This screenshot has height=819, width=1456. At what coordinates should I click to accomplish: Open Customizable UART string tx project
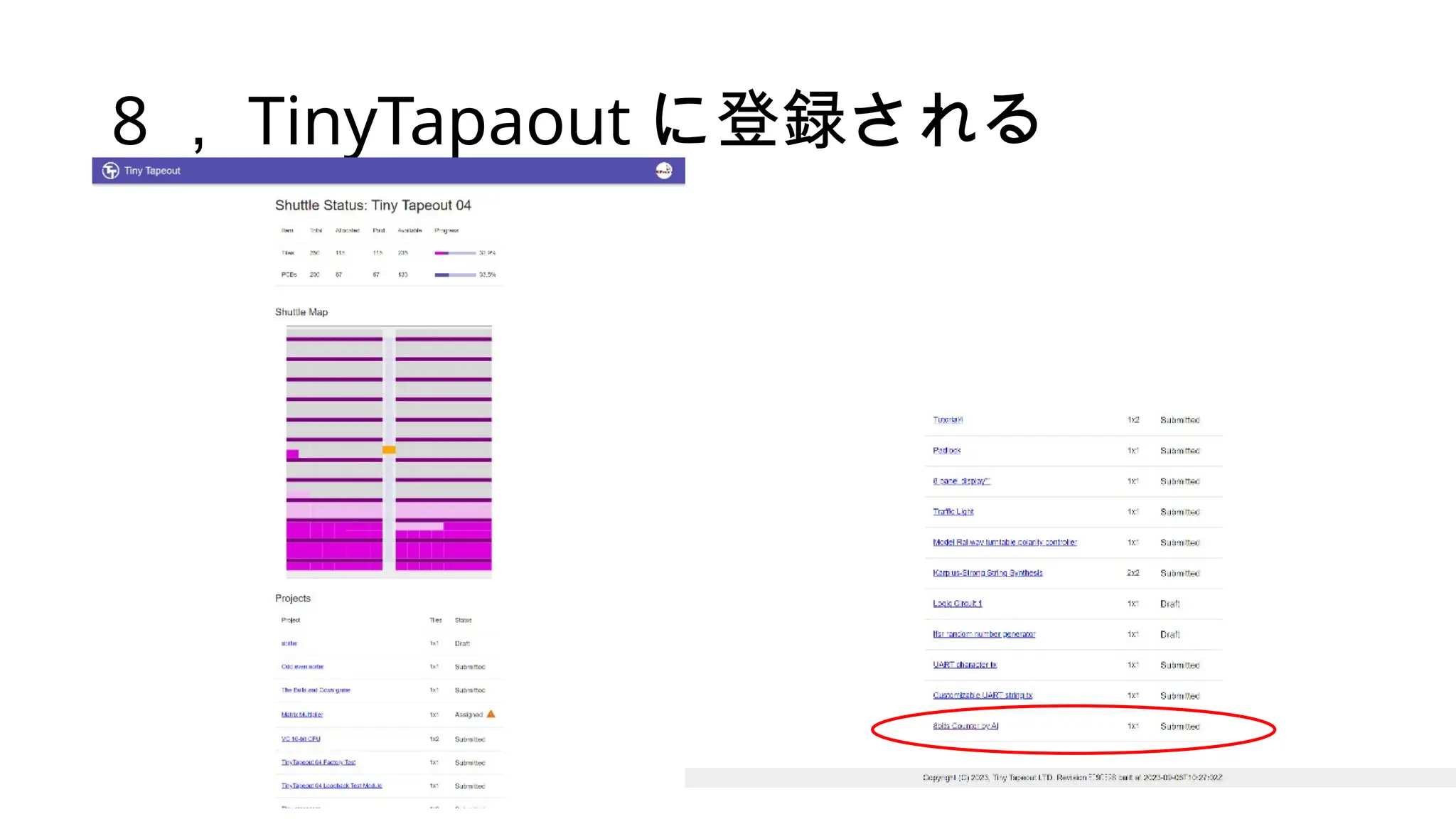pyautogui.click(x=983, y=695)
